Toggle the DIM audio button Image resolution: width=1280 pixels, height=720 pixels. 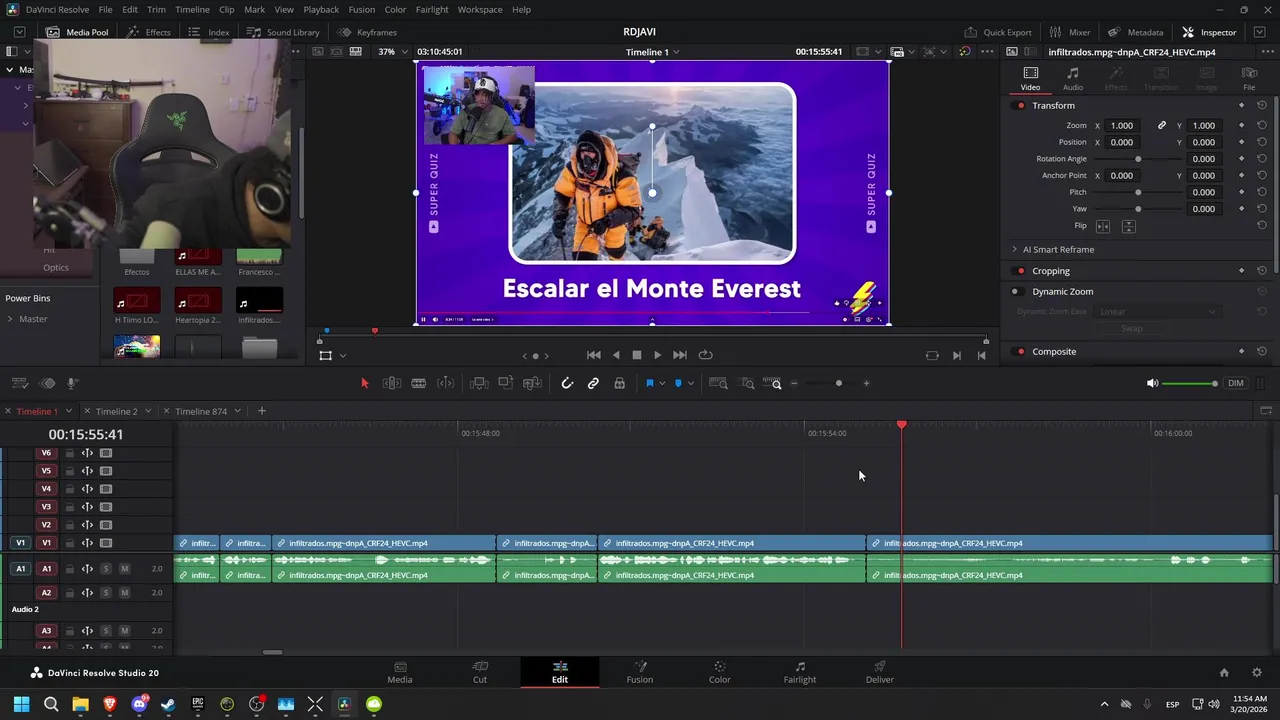[1236, 383]
